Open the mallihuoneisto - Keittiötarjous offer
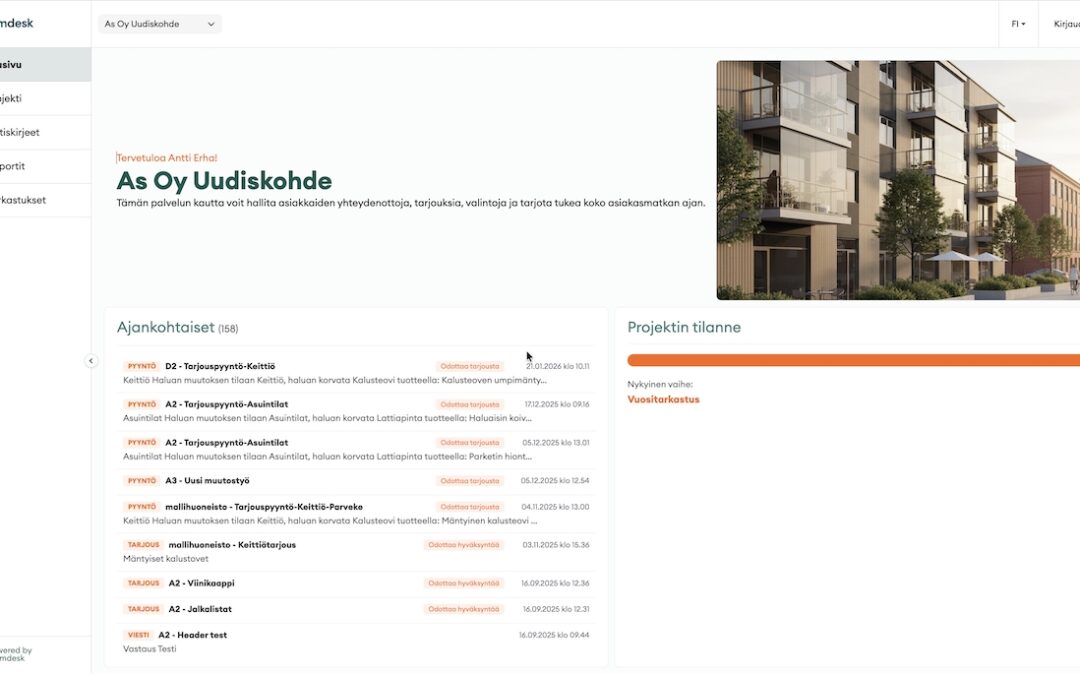1080x675 pixels. [232, 545]
